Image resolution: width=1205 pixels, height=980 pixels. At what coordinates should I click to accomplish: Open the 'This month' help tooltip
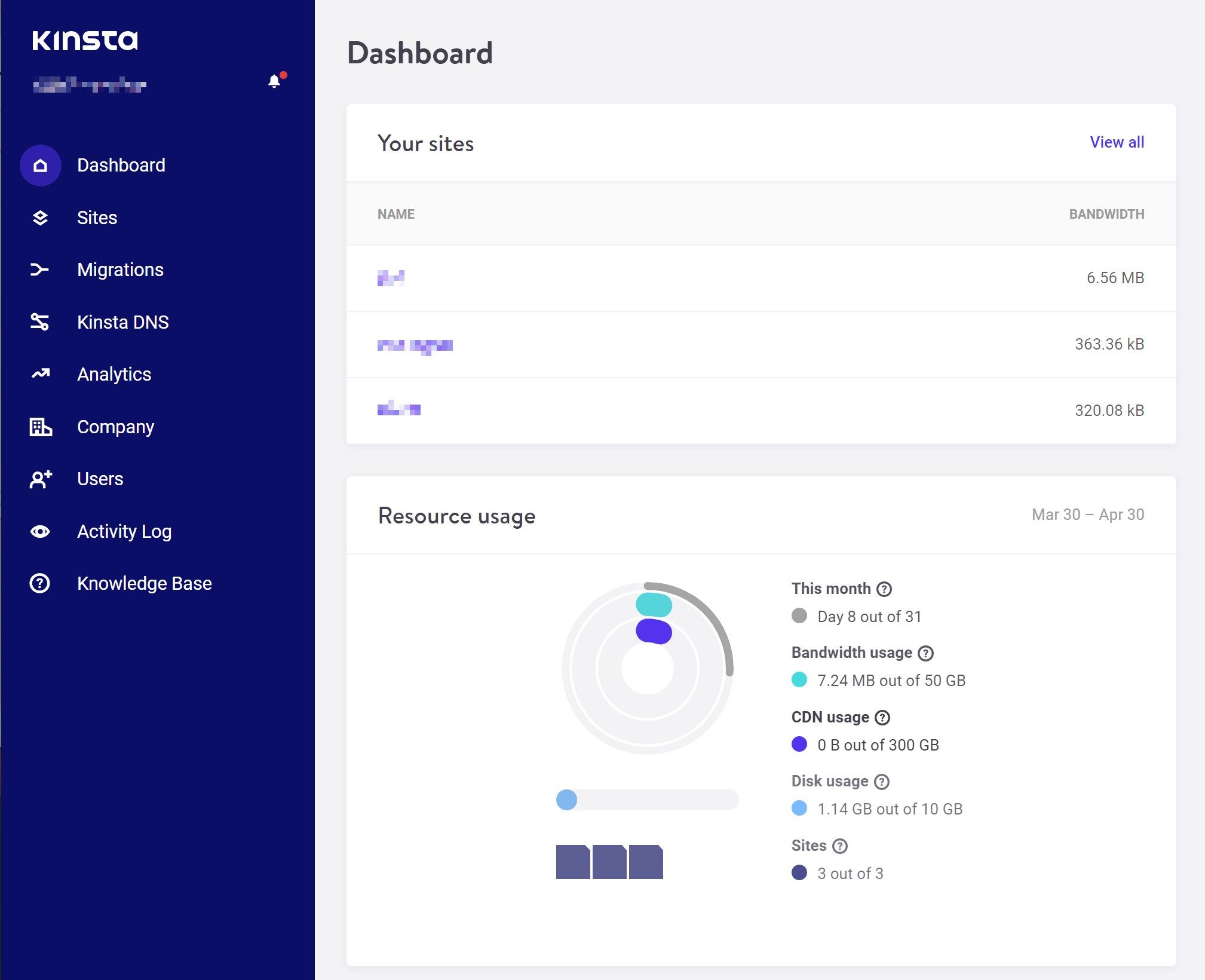[x=883, y=589]
